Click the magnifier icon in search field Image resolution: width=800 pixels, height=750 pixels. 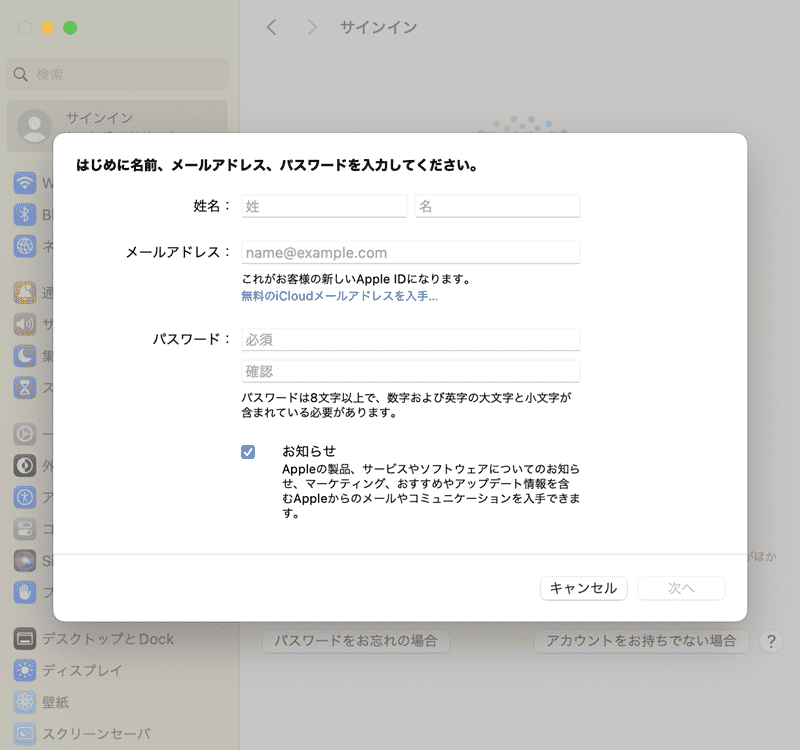(20, 74)
